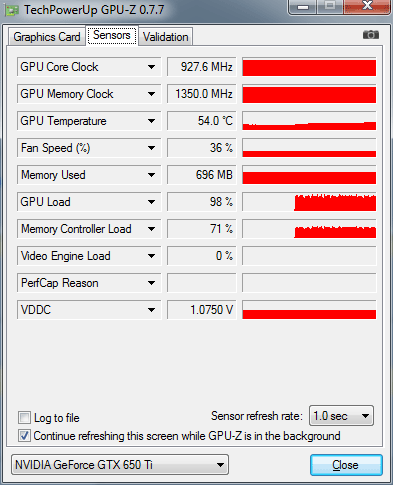Select the Sensors tab
393x485 pixels.
[x=112, y=35]
